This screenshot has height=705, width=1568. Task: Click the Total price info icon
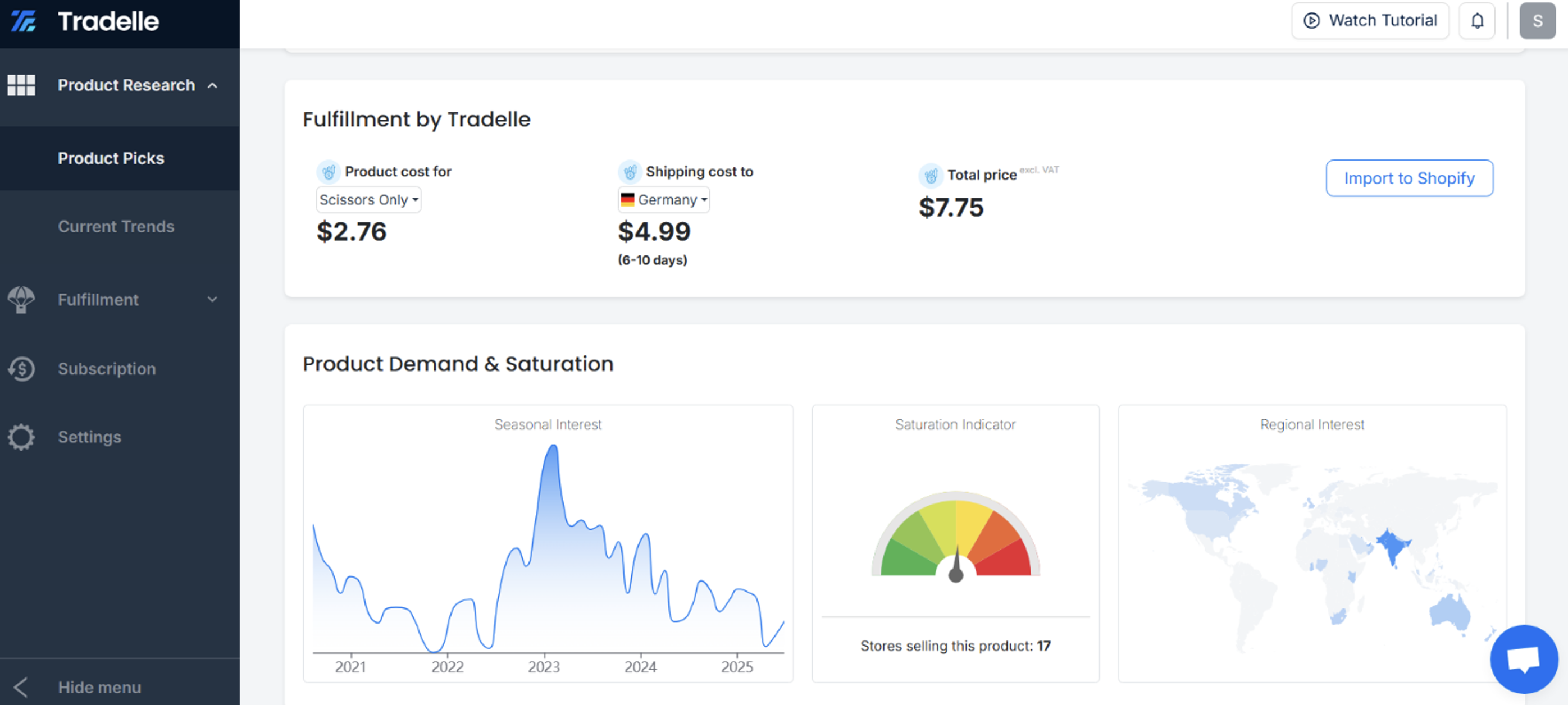pos(931,175)
